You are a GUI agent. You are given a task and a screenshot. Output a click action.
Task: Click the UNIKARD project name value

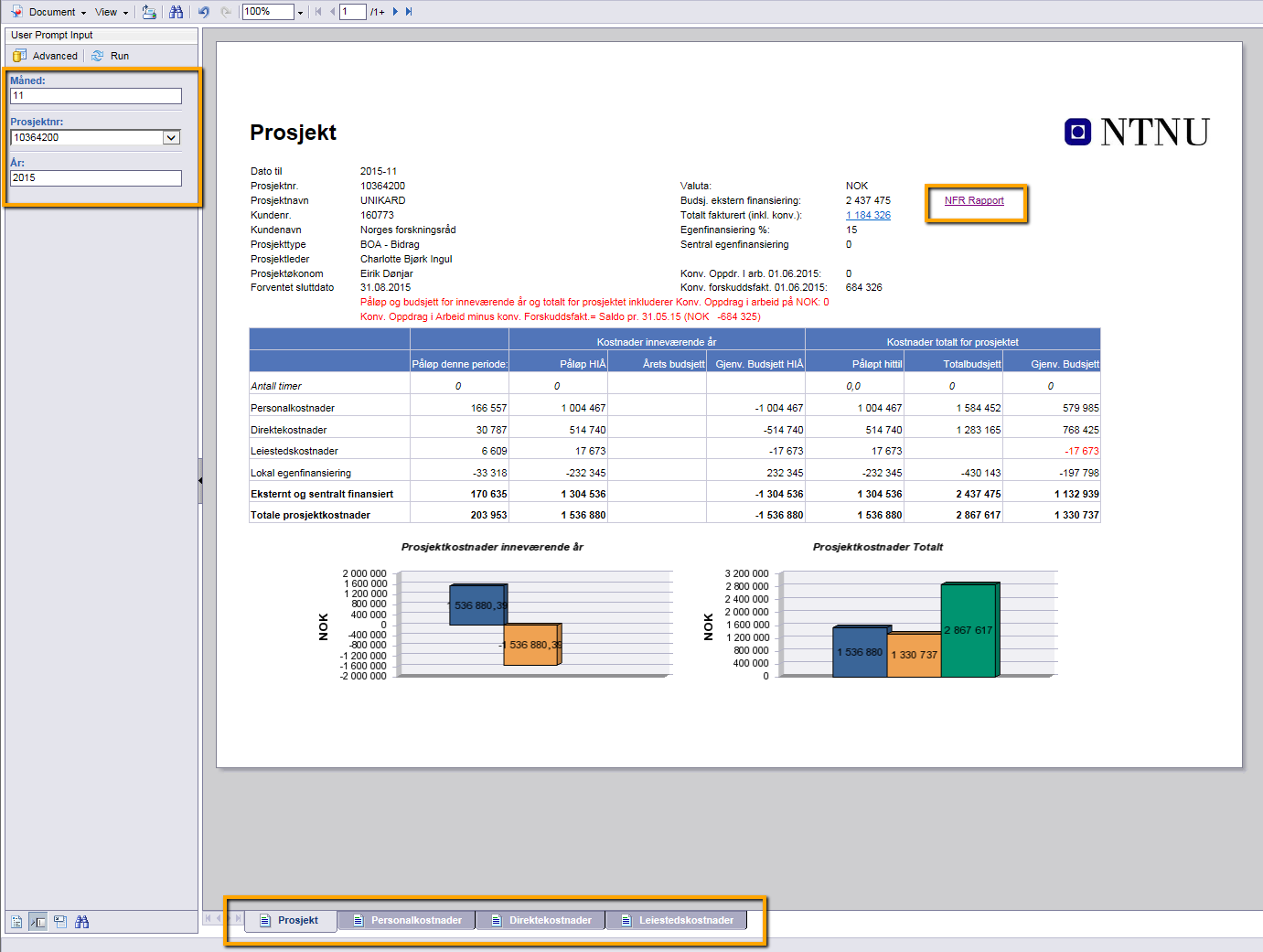point(382,201)
